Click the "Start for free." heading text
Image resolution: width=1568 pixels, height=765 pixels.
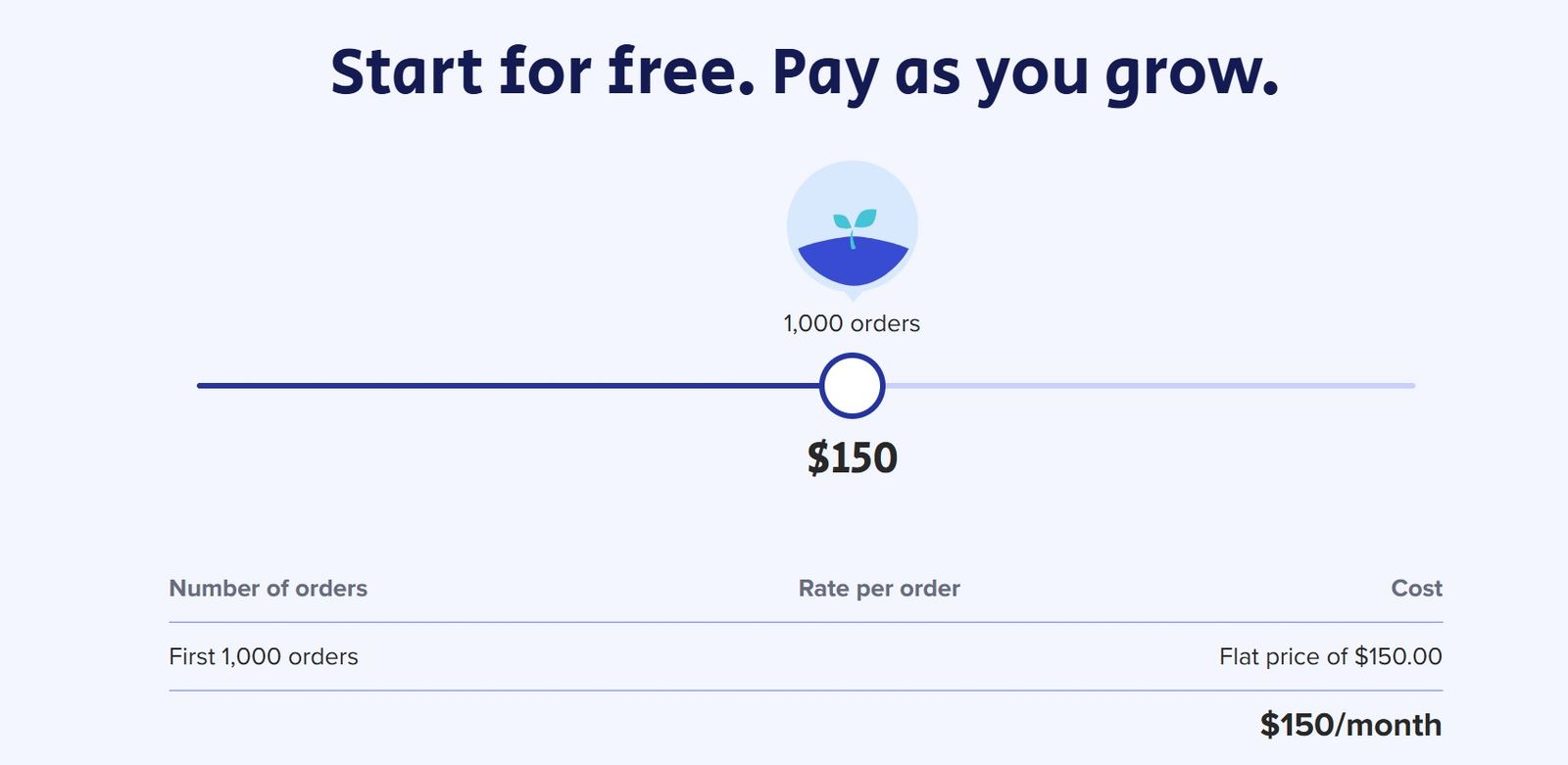pos(543,72)
